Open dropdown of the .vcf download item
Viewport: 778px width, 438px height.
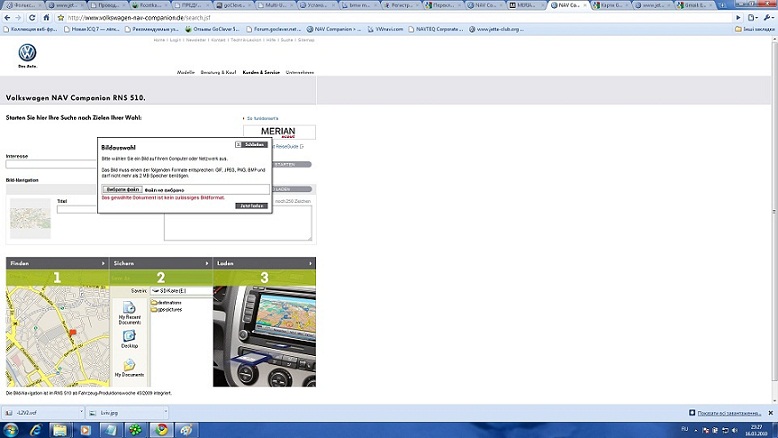click(x=81, y=412)
